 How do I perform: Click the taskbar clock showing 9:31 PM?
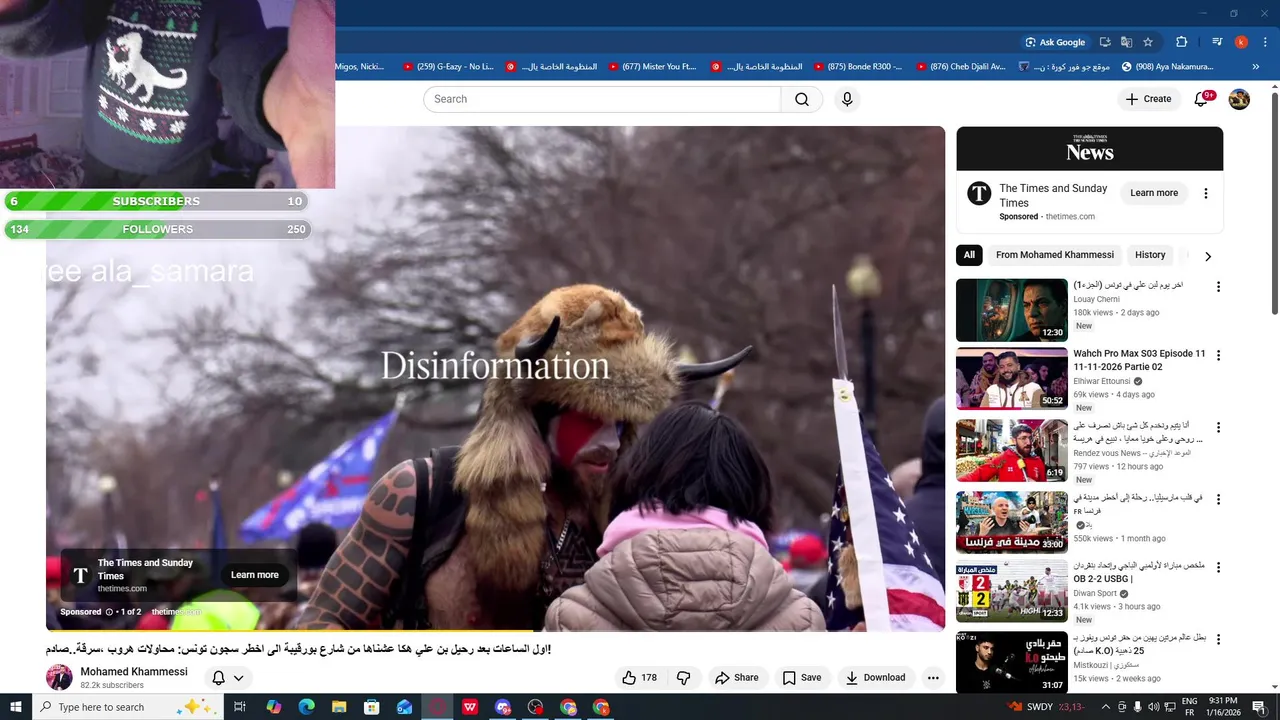coord(1222,707)
